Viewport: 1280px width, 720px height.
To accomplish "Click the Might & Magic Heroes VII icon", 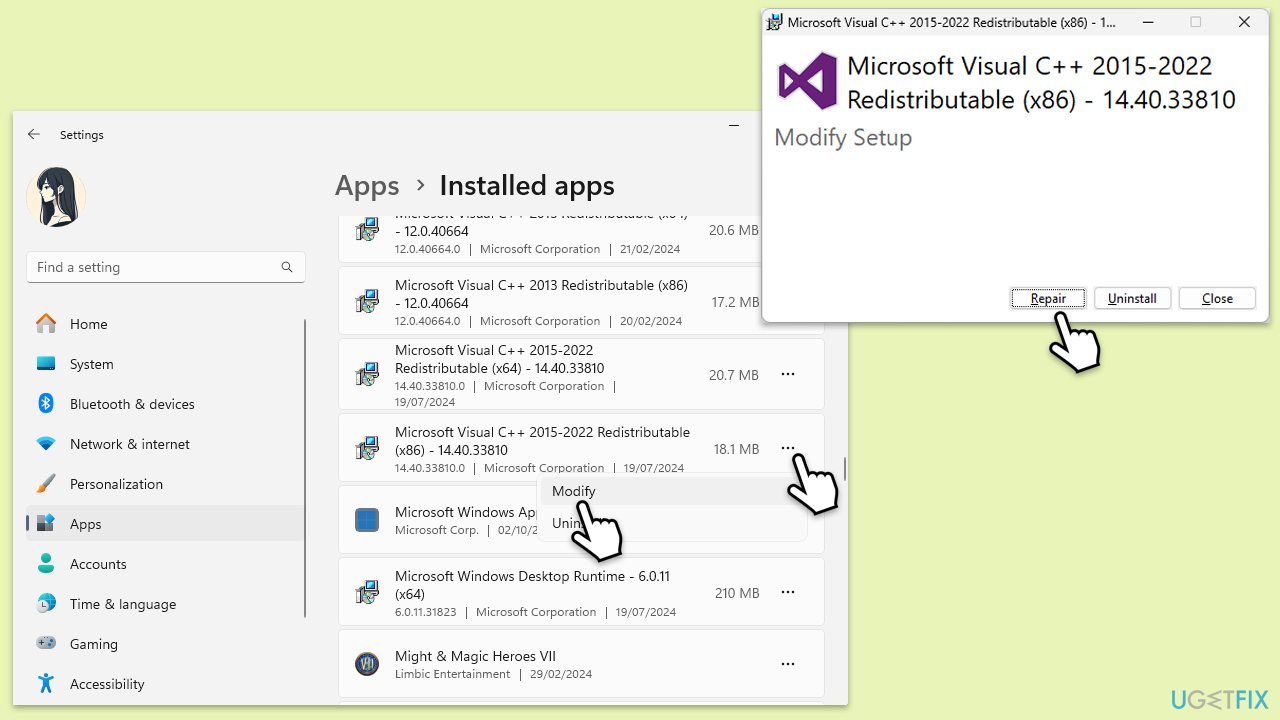I will pyautogui.click(x=367, y=664).
